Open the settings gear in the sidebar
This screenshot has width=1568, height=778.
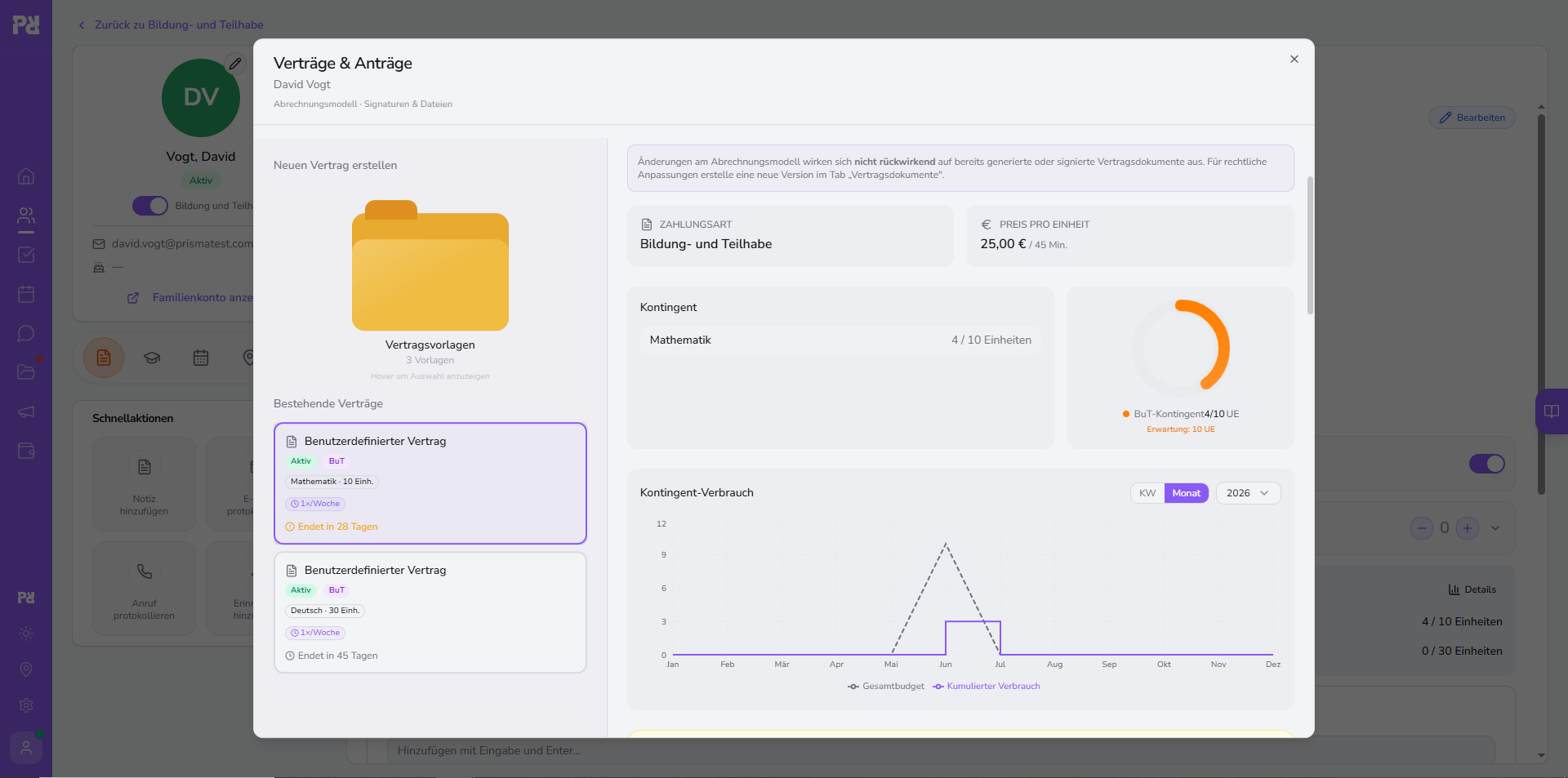(26, 705)
